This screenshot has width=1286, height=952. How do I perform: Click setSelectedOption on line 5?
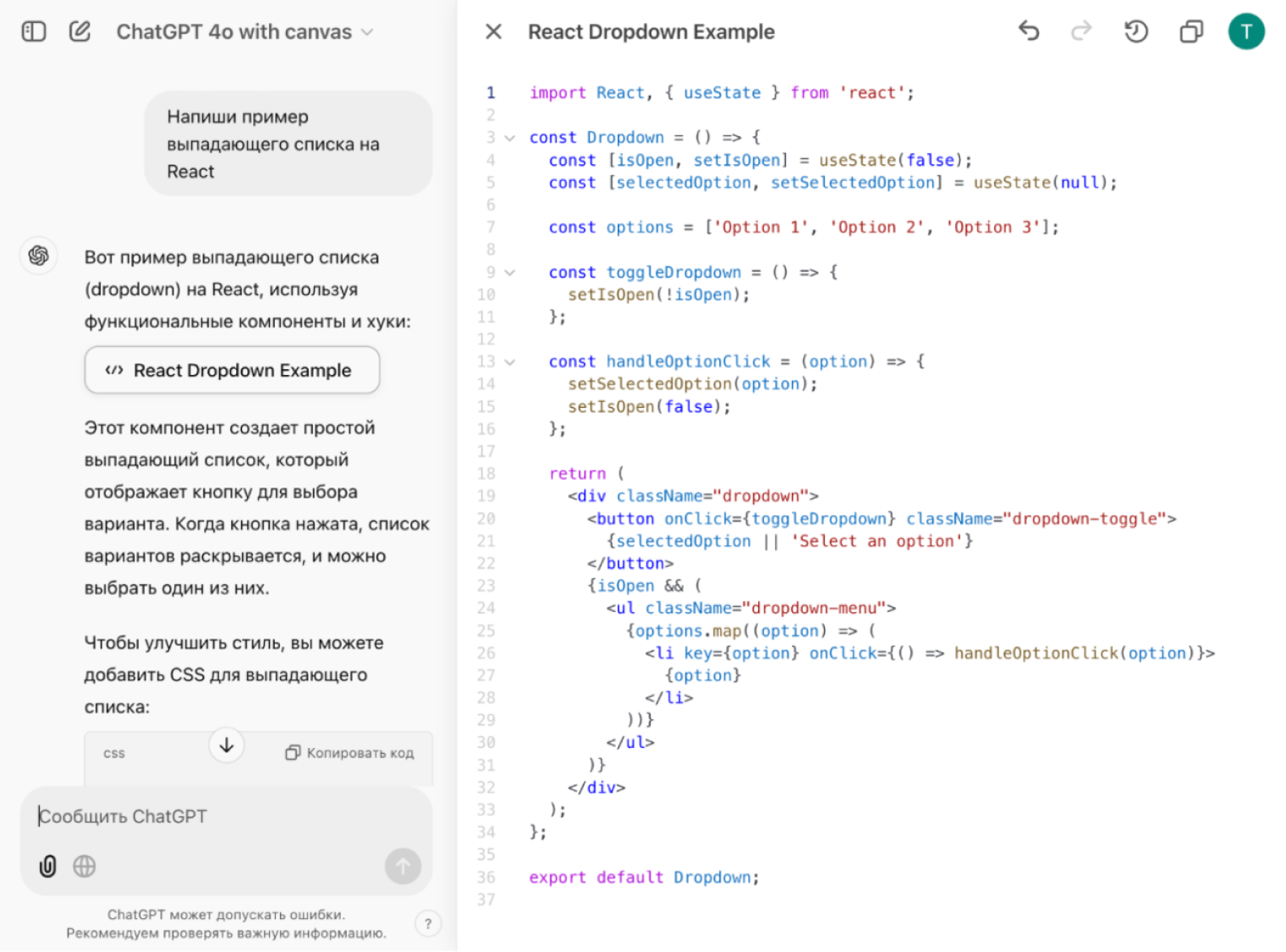pos(852,183)
